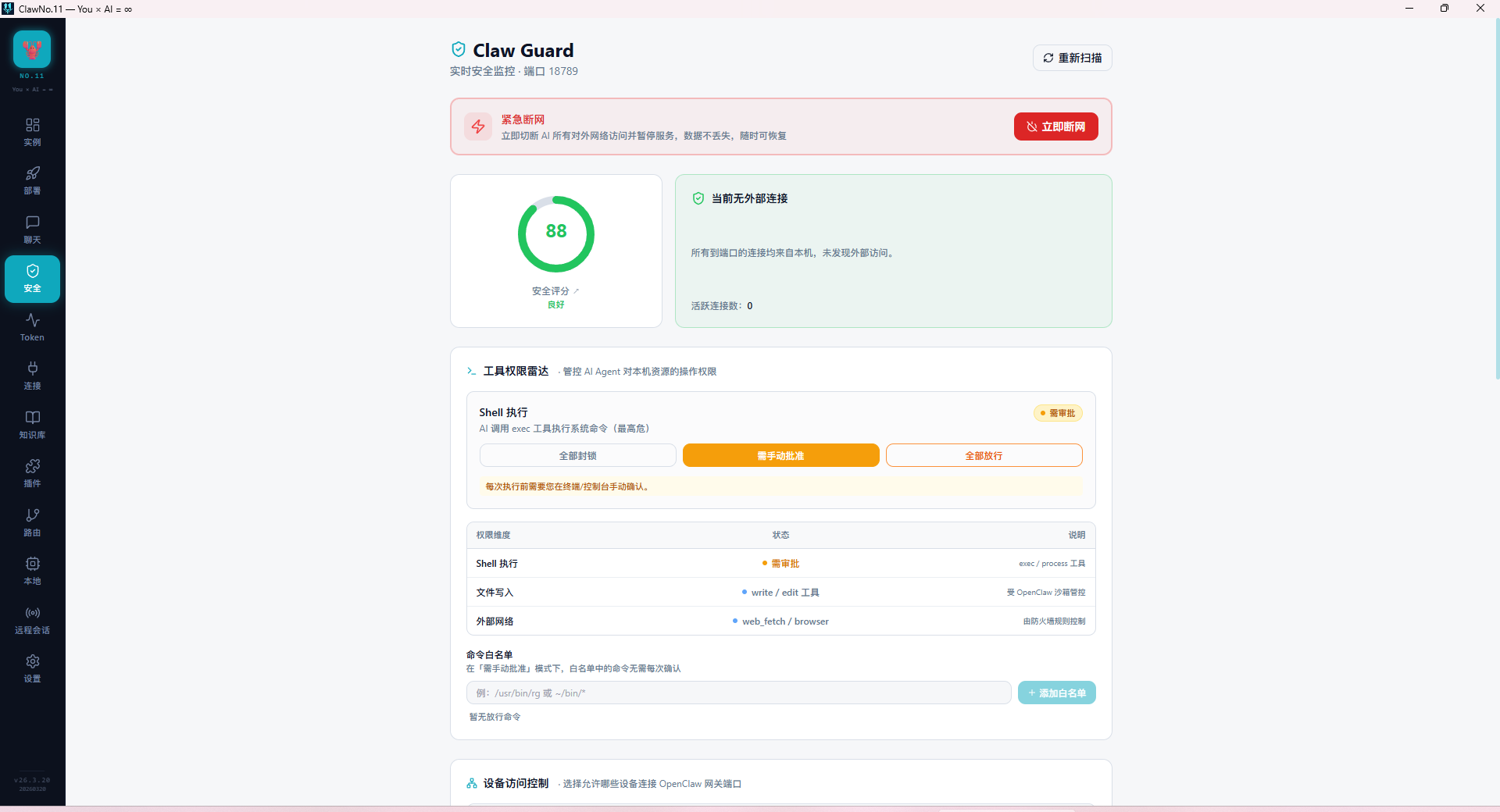Click the 紧急断网 lightning bolt icon

[478, 126]
